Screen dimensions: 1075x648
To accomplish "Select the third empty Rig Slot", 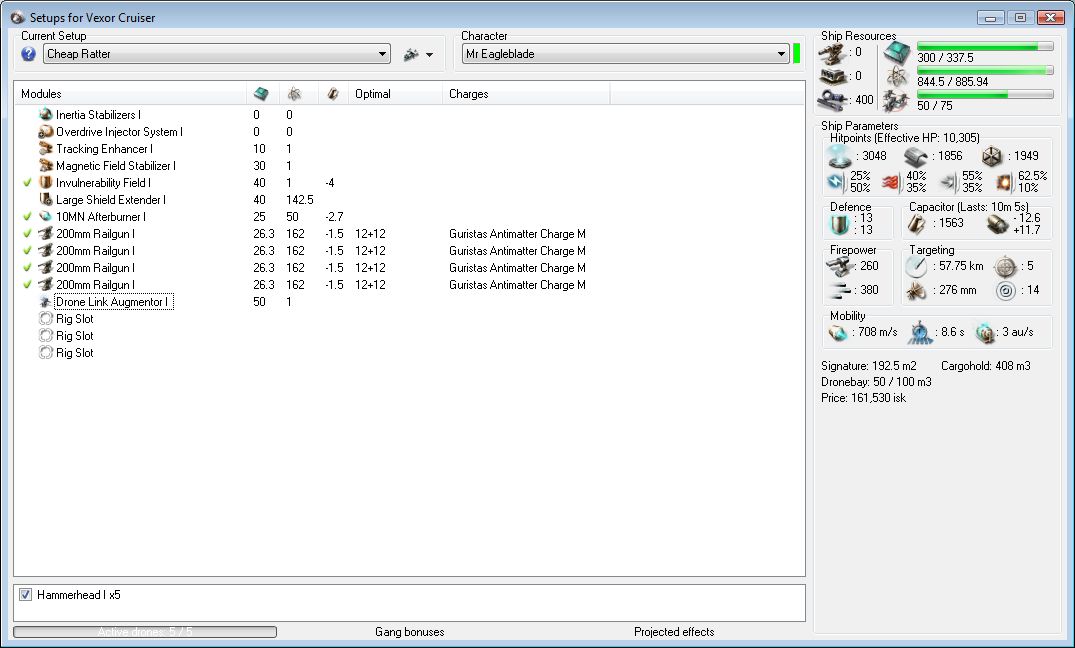I will pyautogui.click(x=75, y=353).
